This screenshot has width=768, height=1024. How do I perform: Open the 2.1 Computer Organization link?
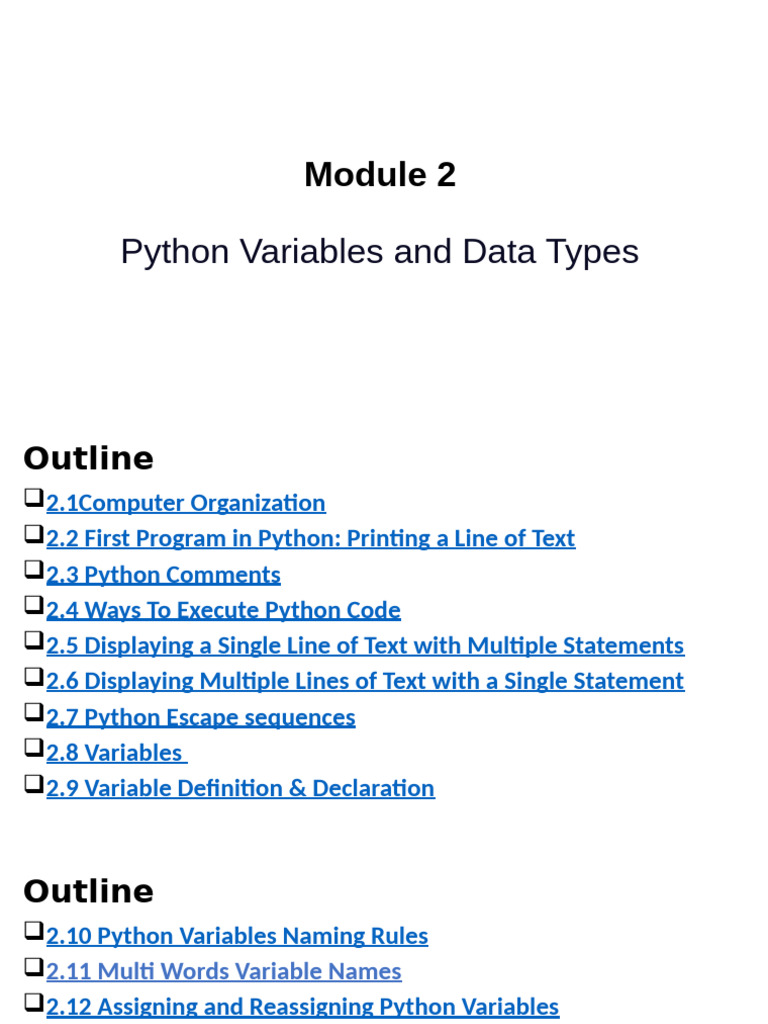(186, 503)
